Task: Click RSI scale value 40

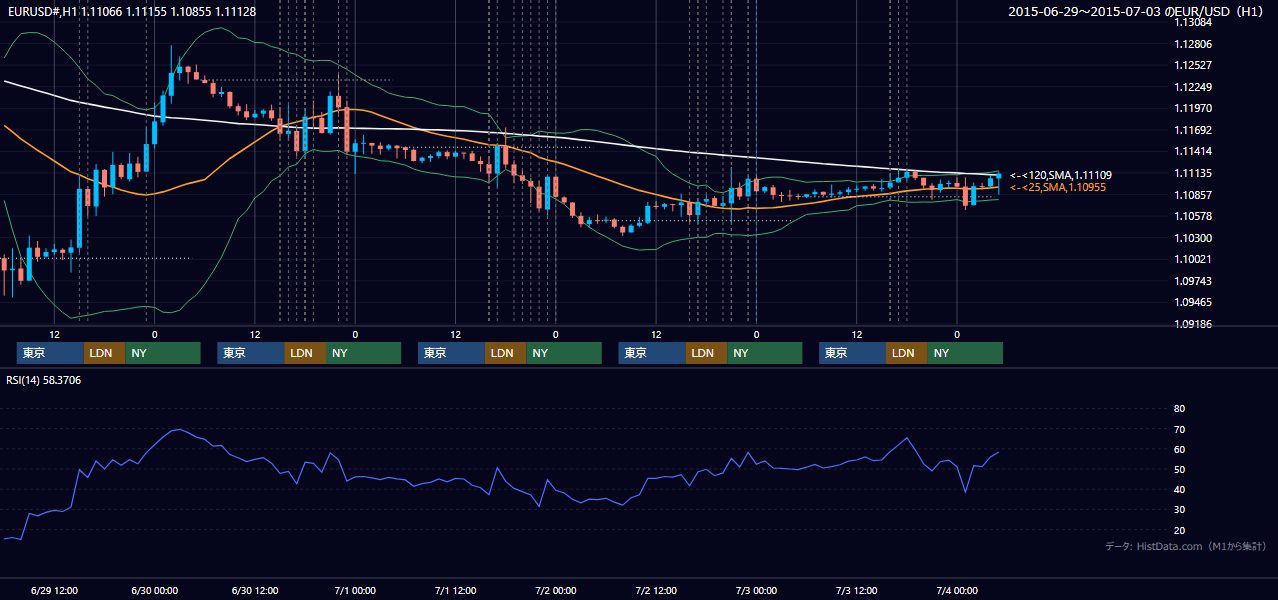Action: (1179, 489)
